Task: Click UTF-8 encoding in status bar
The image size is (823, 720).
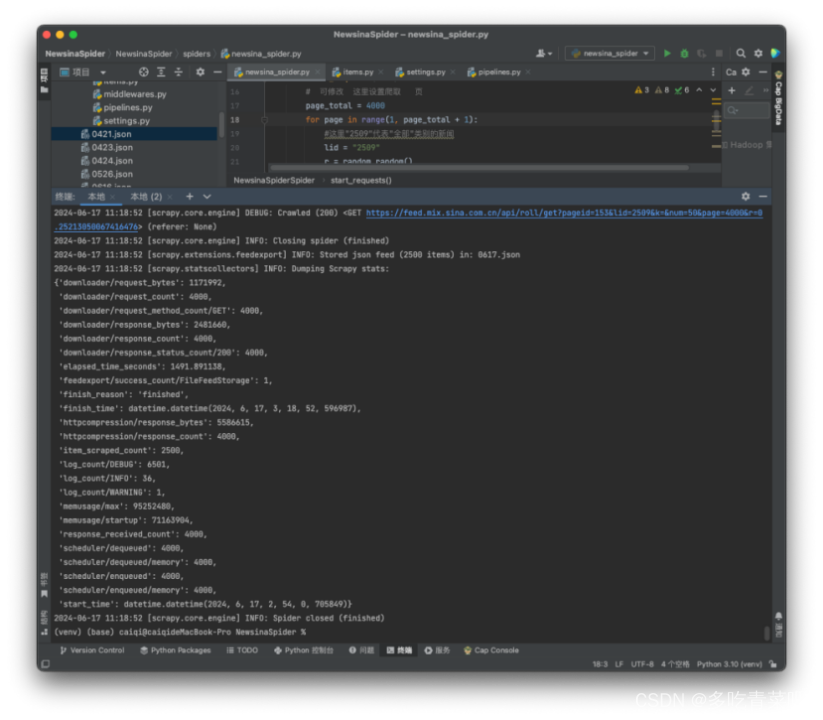Action: (x=642, y=664)
